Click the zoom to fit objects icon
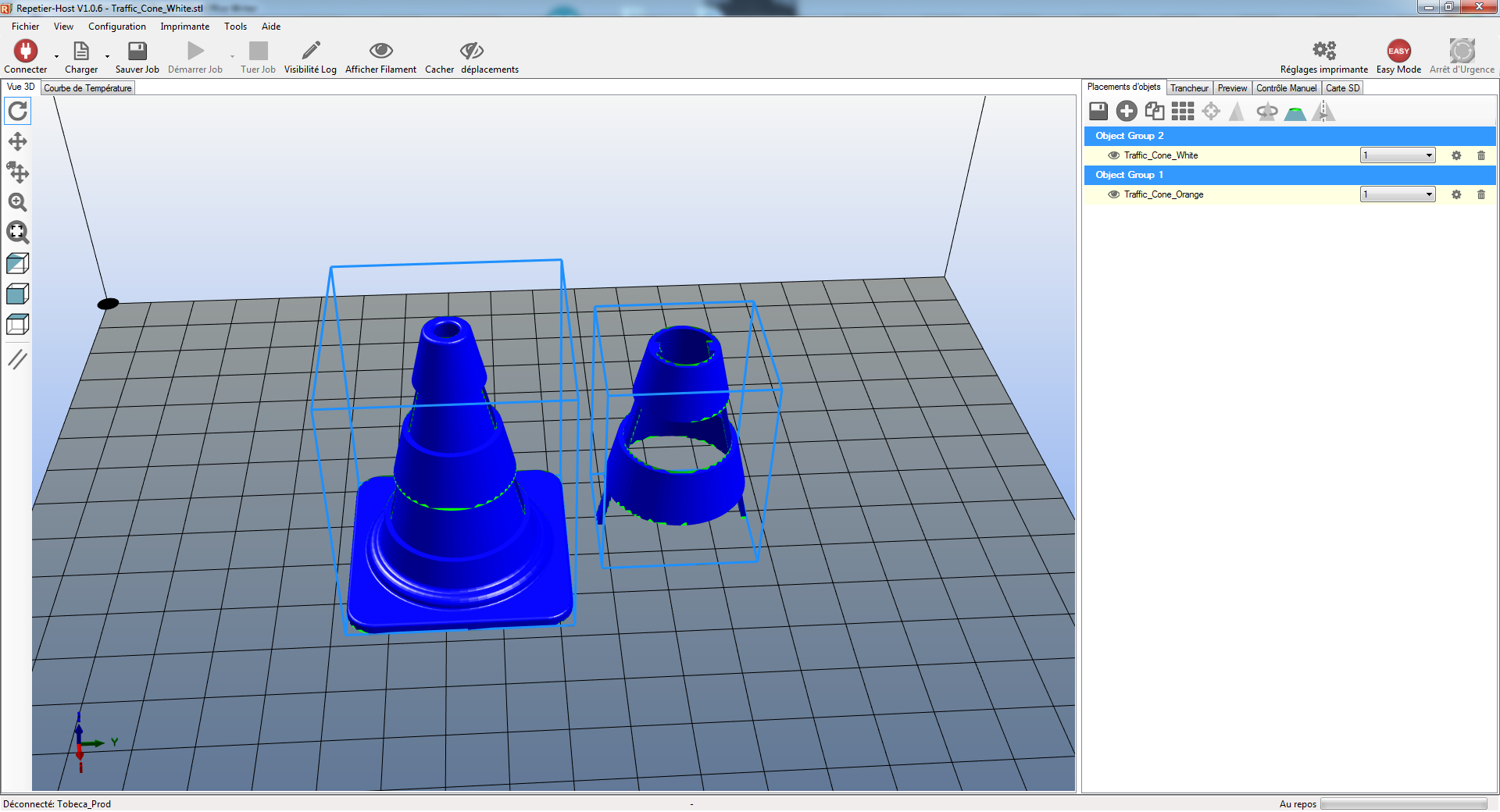 [17, 232]
